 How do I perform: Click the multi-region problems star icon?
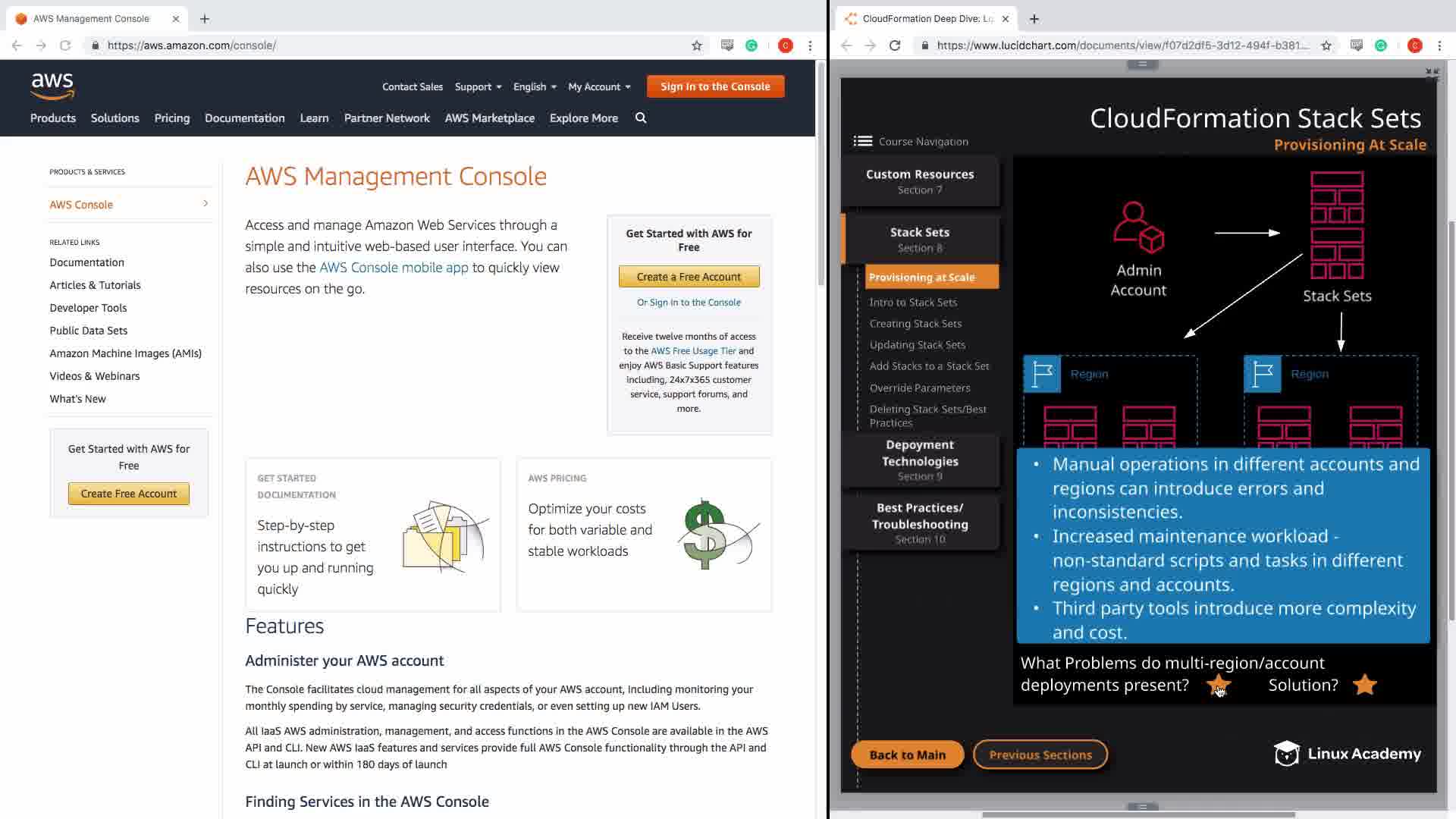pyautogui.click(x=1219, y=685)
